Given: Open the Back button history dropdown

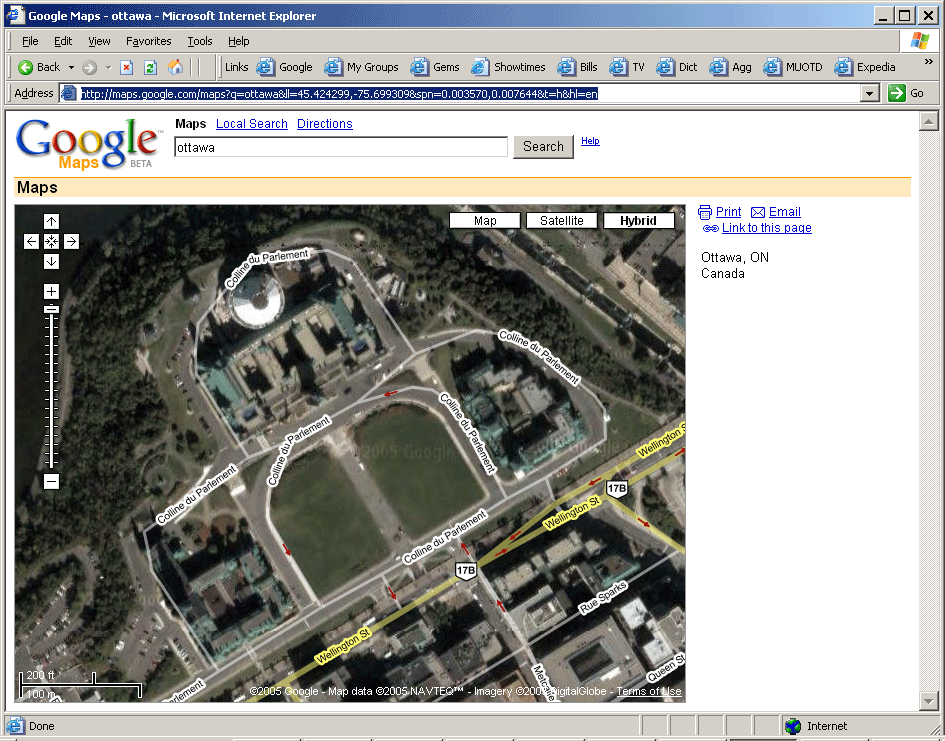Looking at the screenshot, I should coord(71,67).
